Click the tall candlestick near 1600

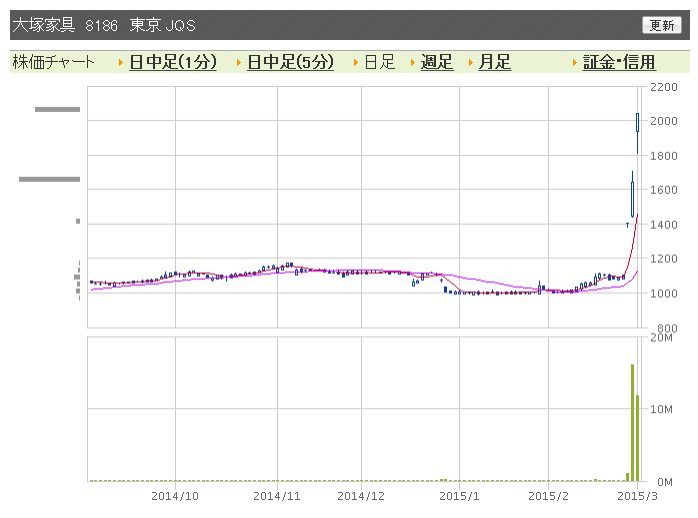point(632,196)
